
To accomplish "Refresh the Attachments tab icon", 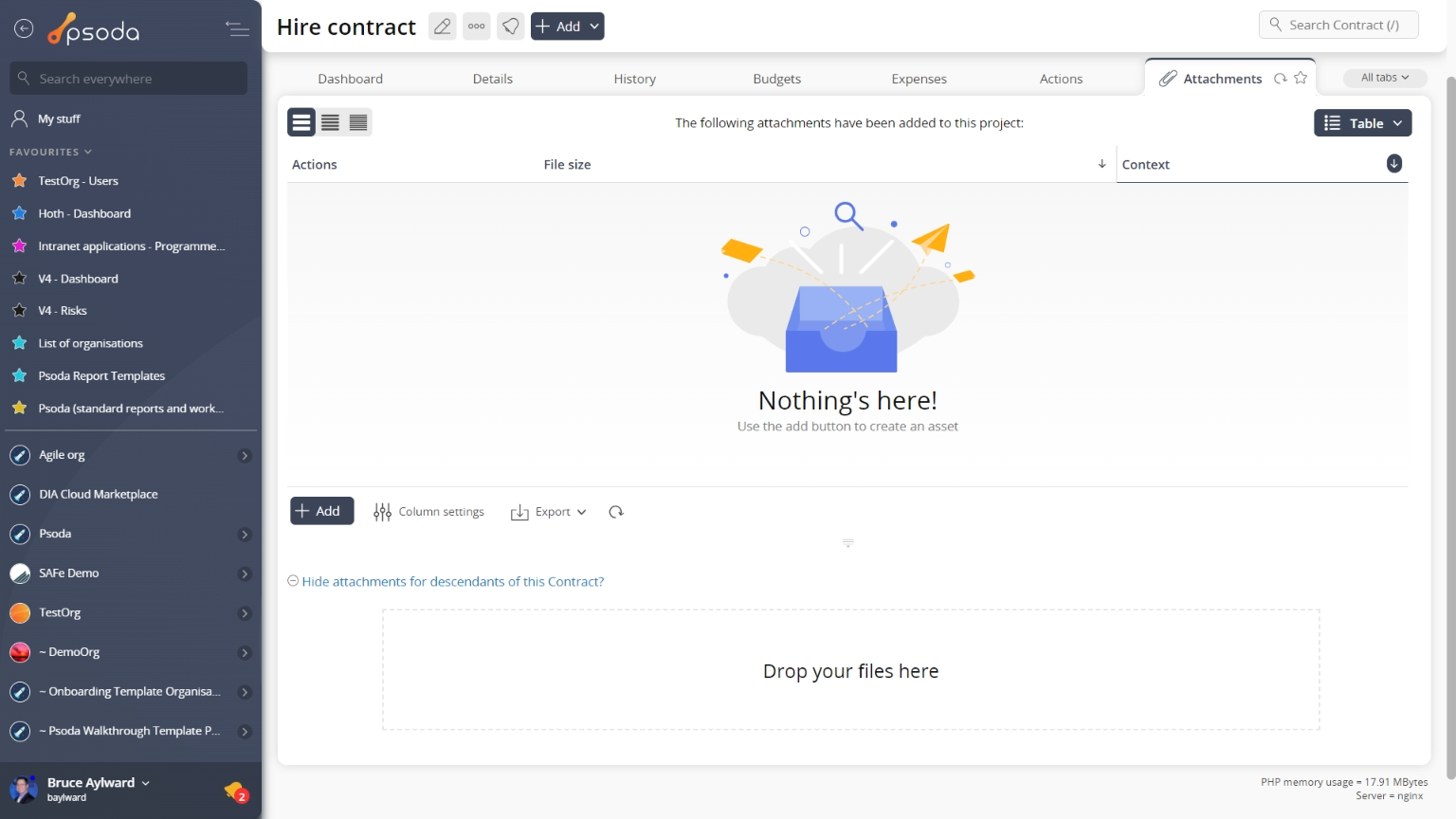I will (1281, 79).
